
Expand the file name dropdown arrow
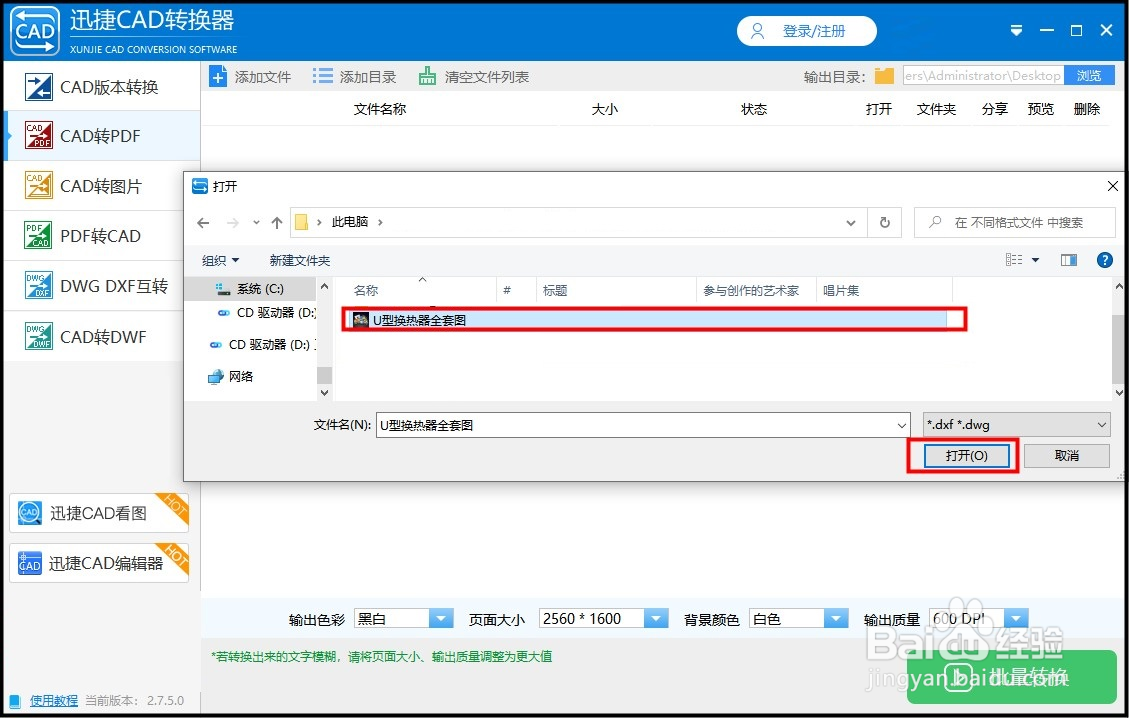pyautogui.click(x=901, y=425)
